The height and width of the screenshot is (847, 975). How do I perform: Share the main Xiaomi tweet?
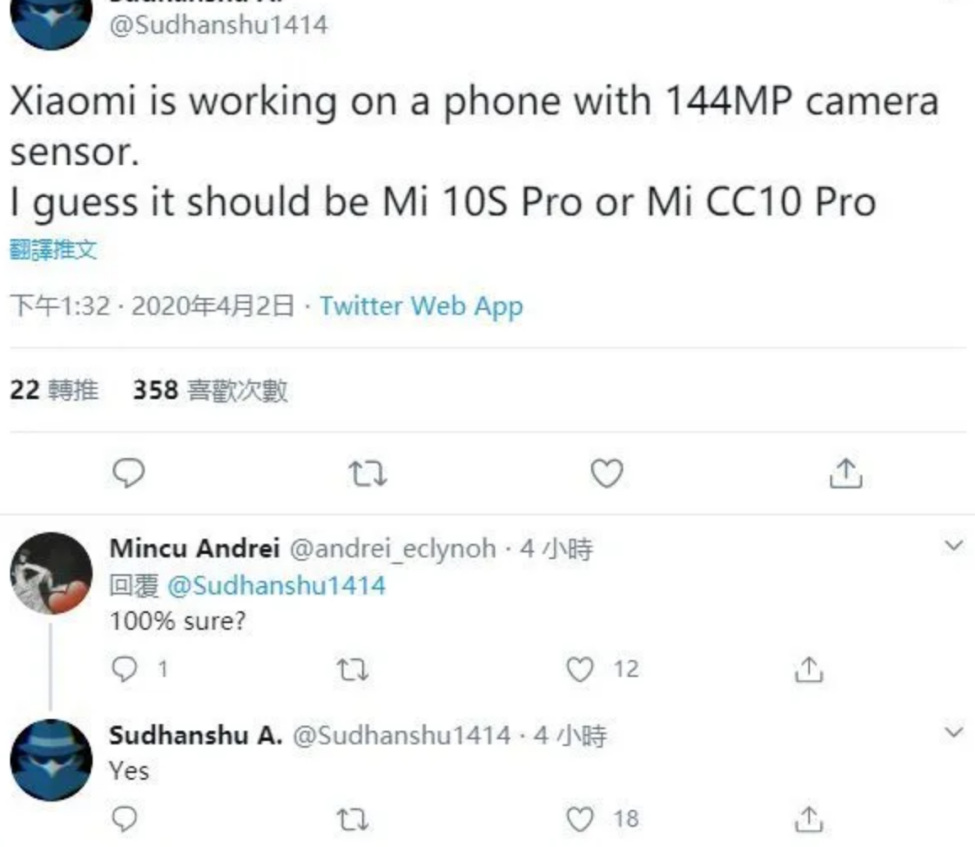click(x=846, y=473)
